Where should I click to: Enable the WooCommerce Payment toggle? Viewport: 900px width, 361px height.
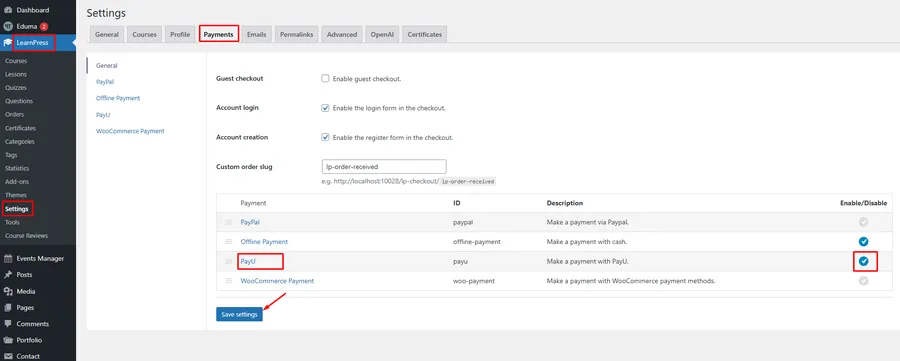(863, 281)
